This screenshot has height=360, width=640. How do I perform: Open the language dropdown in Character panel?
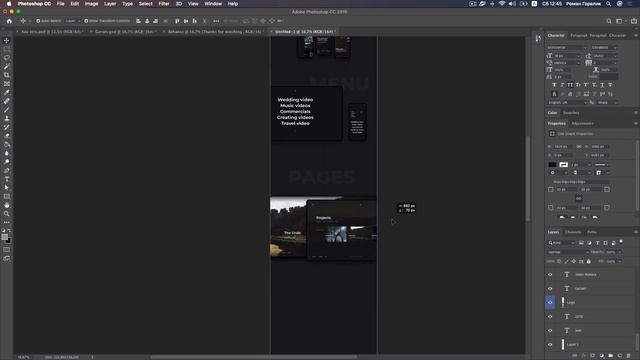tap(567, 102)
